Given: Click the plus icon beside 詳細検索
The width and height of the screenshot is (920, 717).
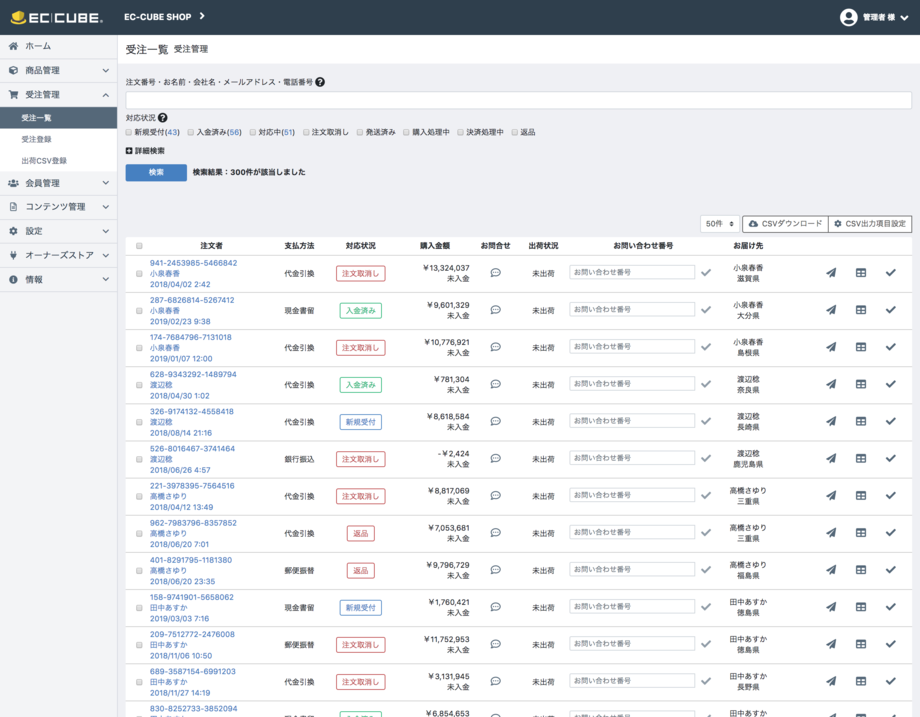Looking at the screenshot, I should (129, 151).
